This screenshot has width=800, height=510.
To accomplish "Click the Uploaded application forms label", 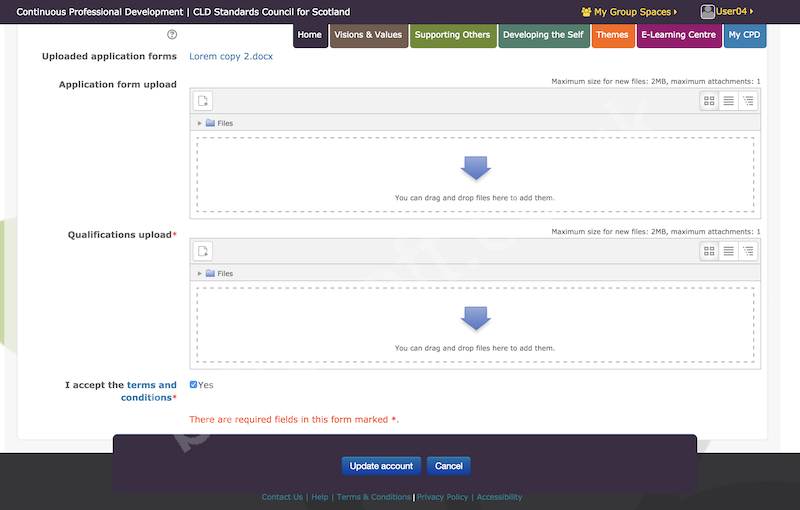I will tap(109, 57).
